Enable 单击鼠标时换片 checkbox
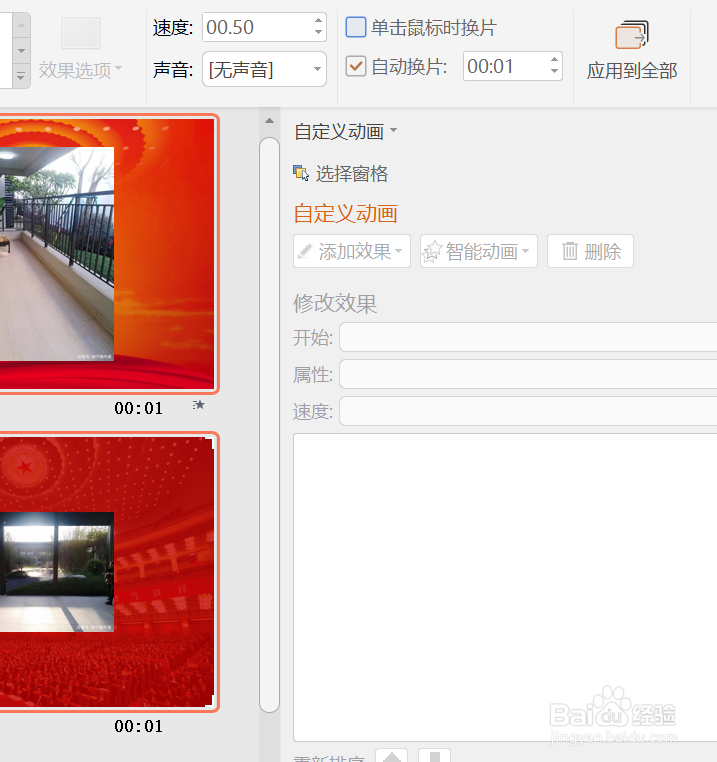 356,27
